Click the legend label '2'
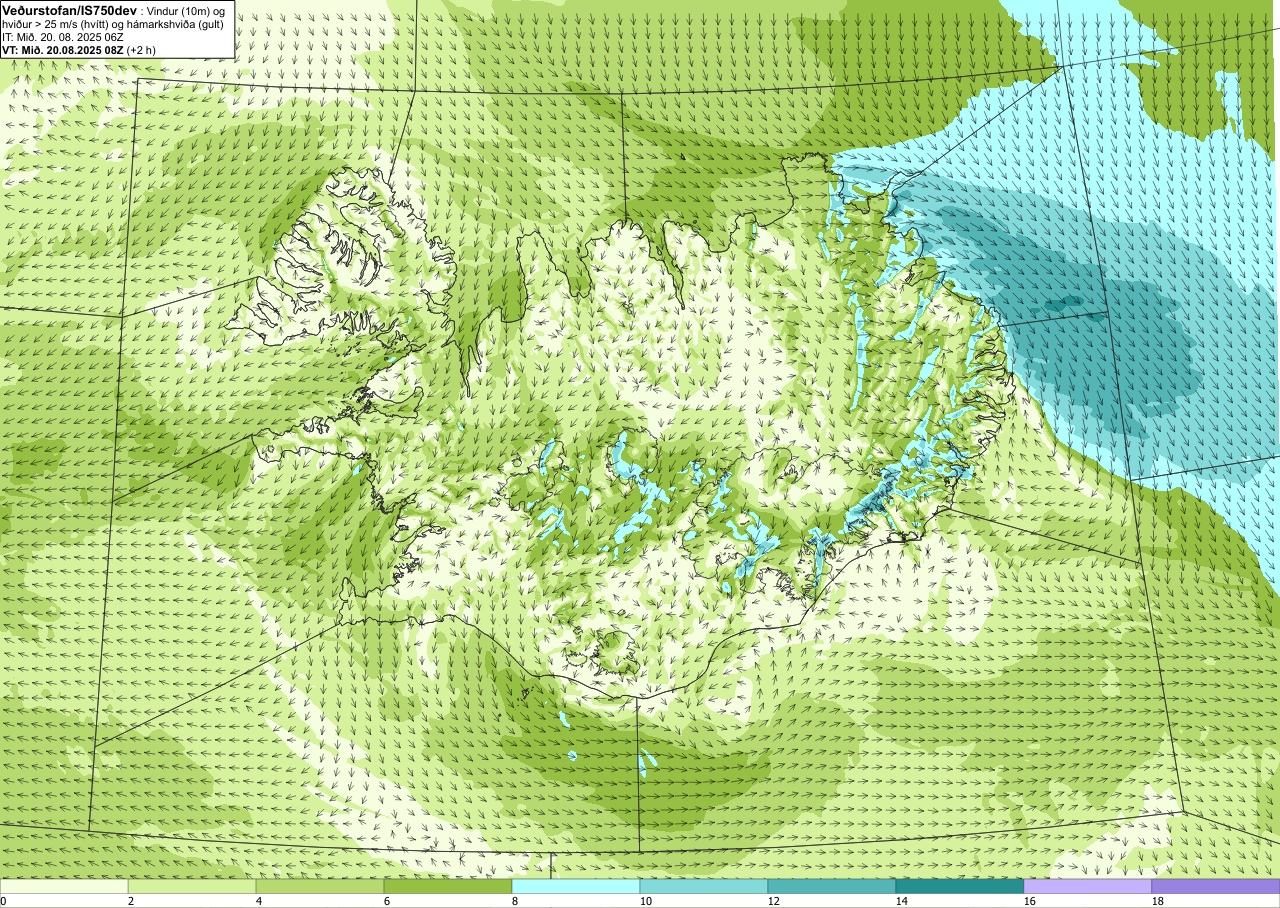Screen dimensions: 1280x908 click(131, 901)
